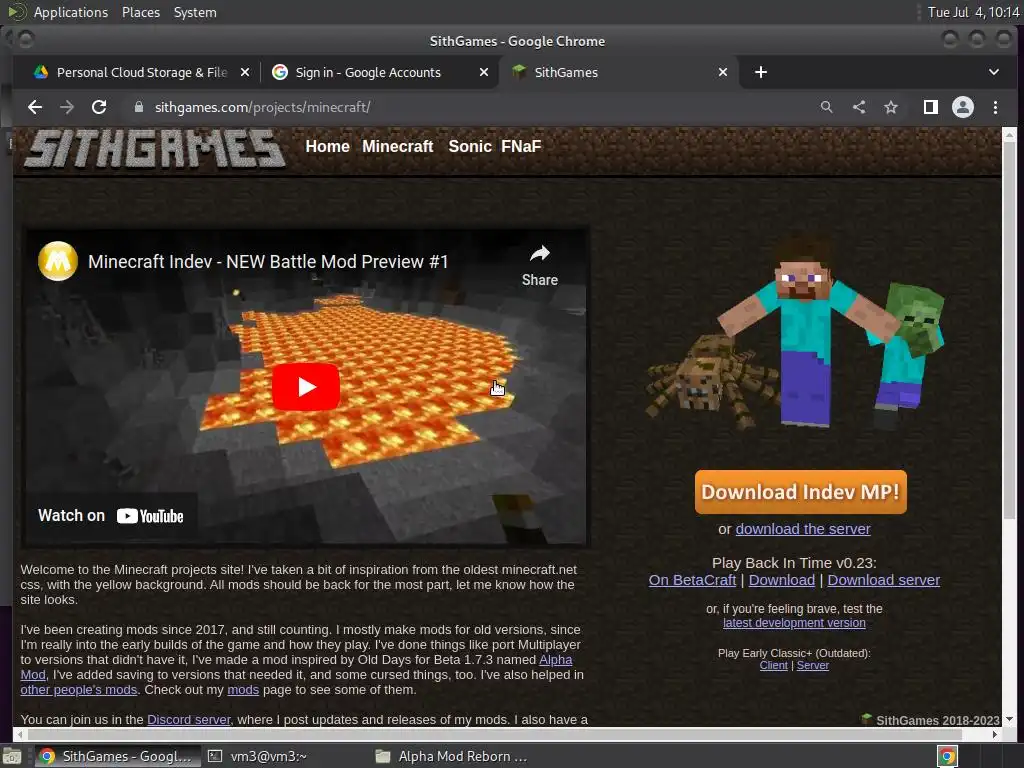Open Minecraft in site navigation

(x=397, y=146)
